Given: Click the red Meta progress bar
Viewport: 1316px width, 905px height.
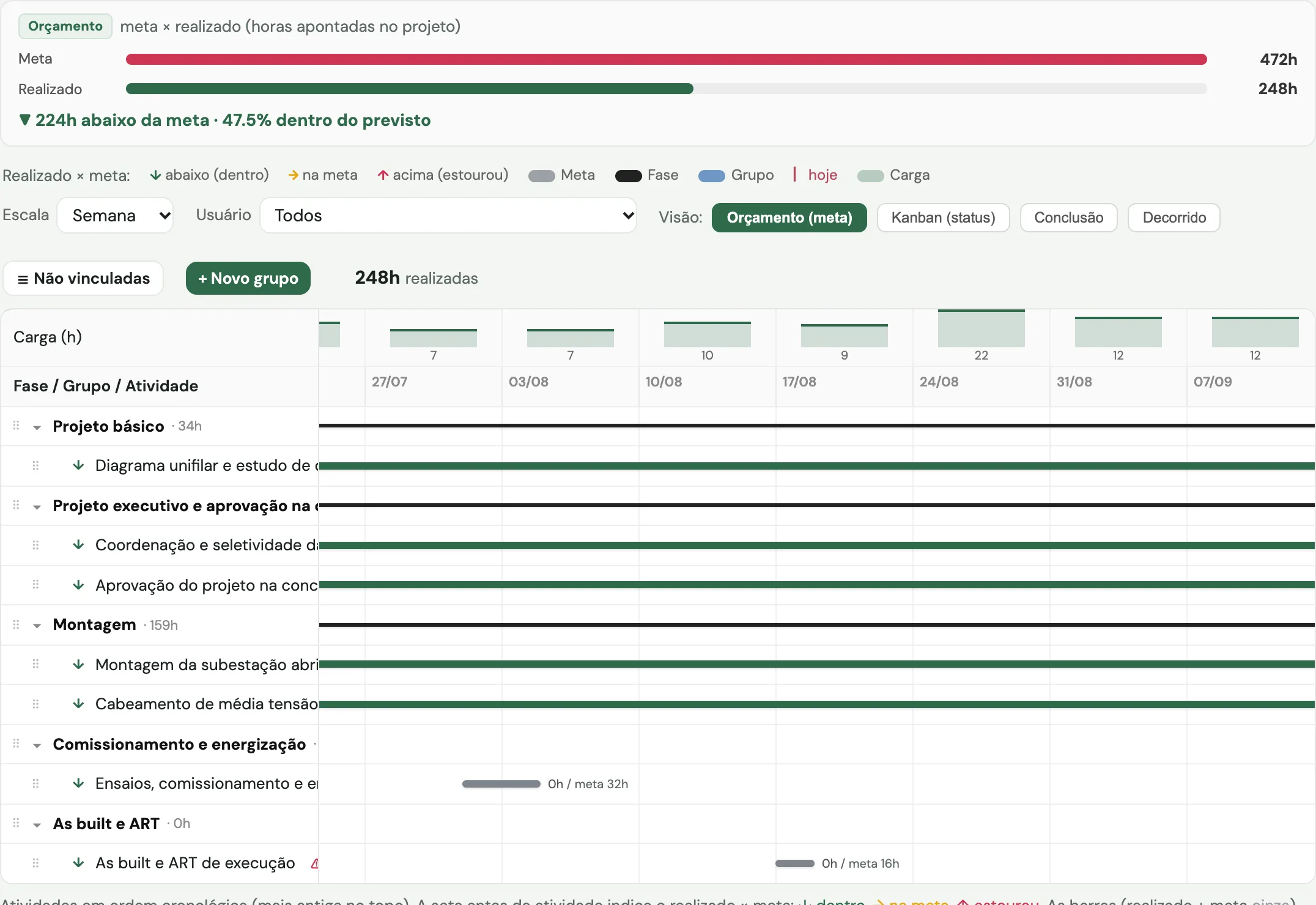Looking at the screenshot, I should pyautogui.click(x=666, y=59).
